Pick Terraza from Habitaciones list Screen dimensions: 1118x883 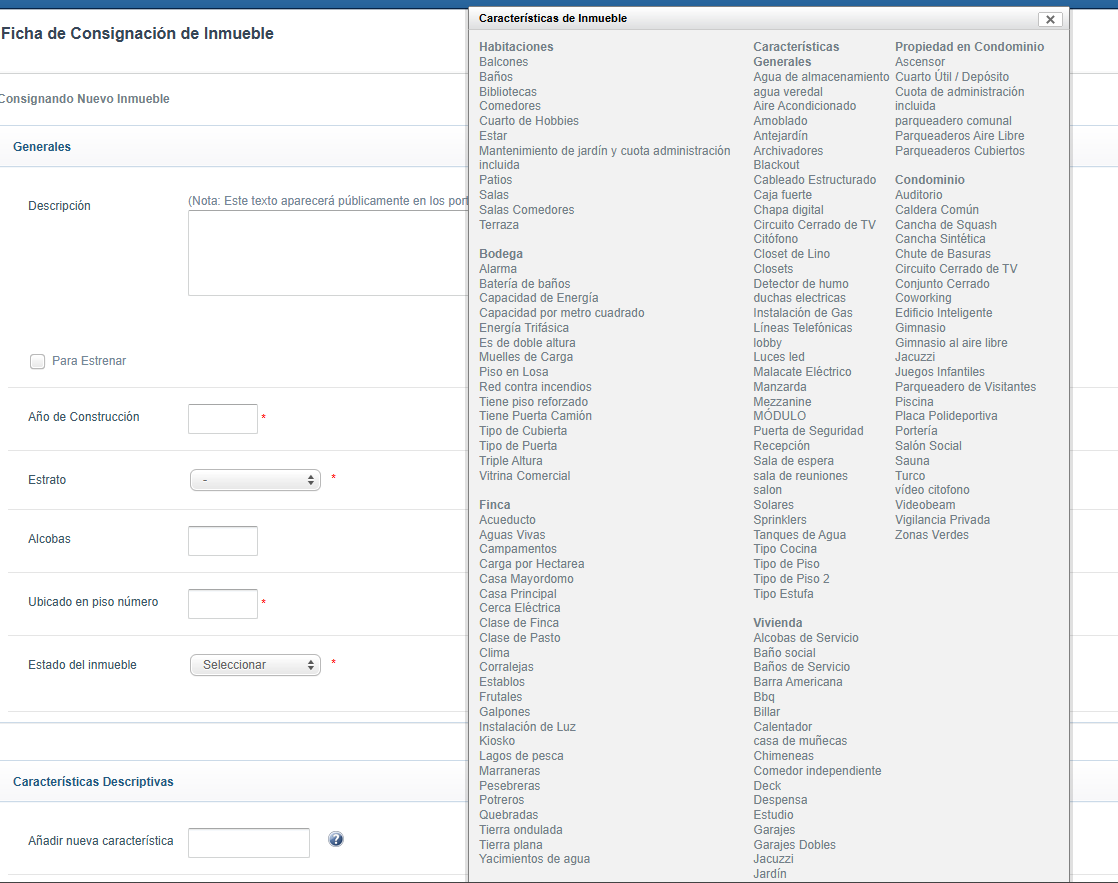tap(498, 225)
